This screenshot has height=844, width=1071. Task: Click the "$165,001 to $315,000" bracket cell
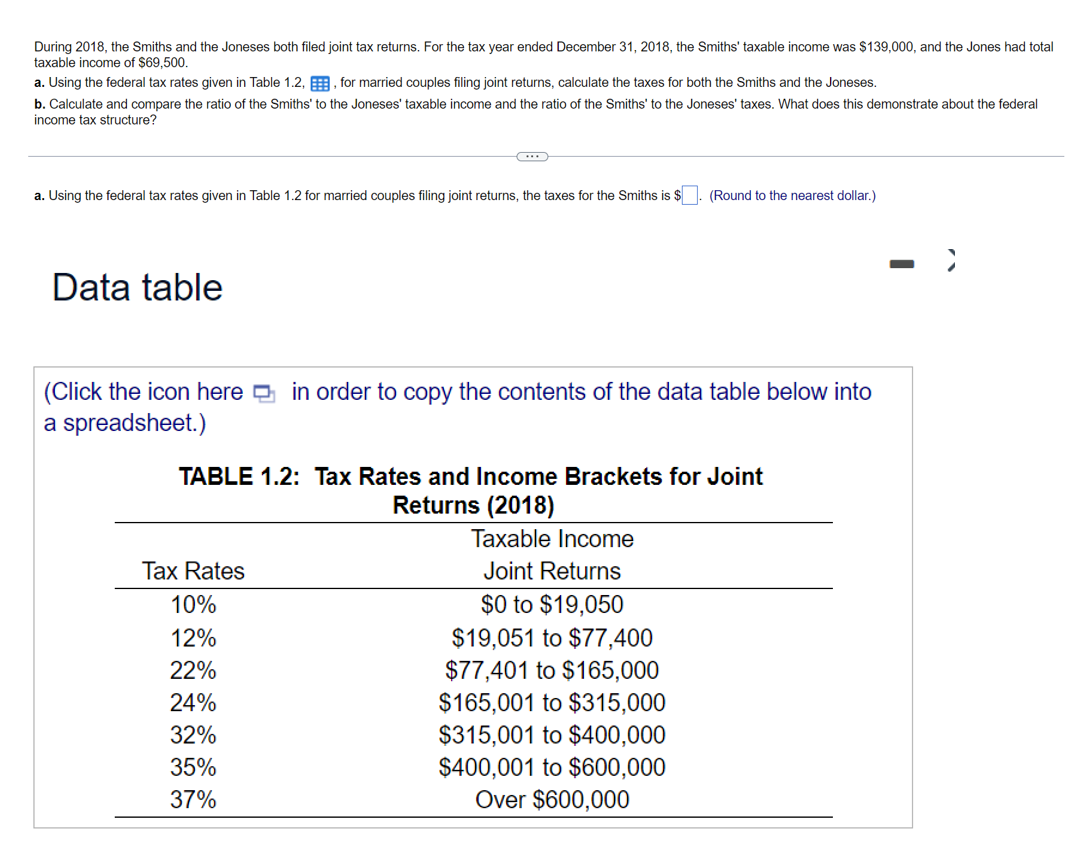click(x=552, y=703)
